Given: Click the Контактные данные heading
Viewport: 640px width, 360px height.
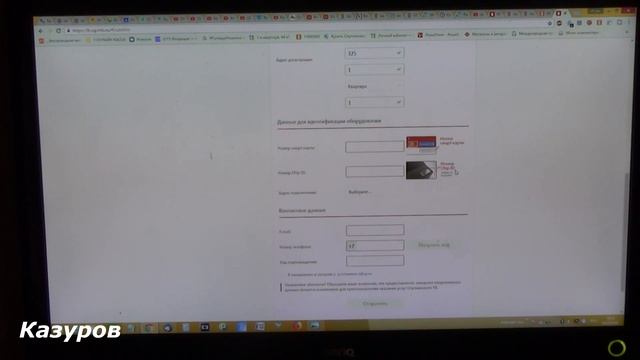Looking at the screenshot, I should (x=302, y=210).
